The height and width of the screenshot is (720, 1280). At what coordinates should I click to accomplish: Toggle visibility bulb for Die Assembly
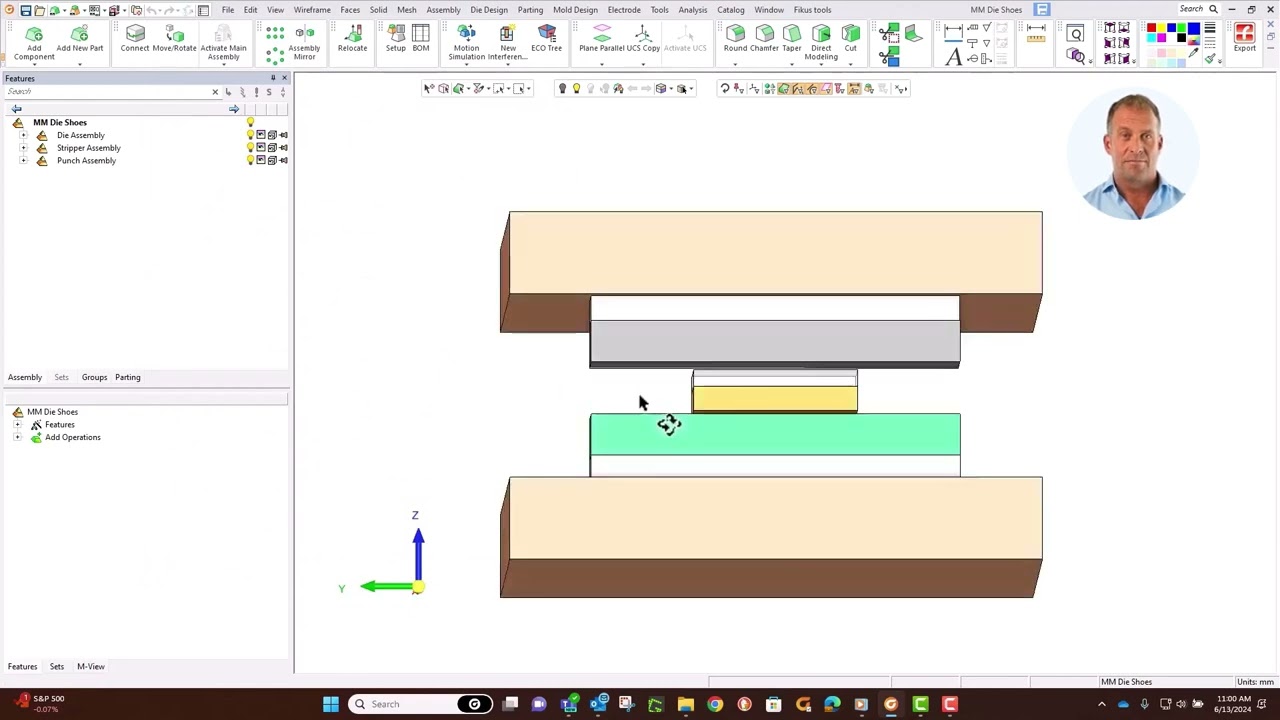tap(250, 135)
